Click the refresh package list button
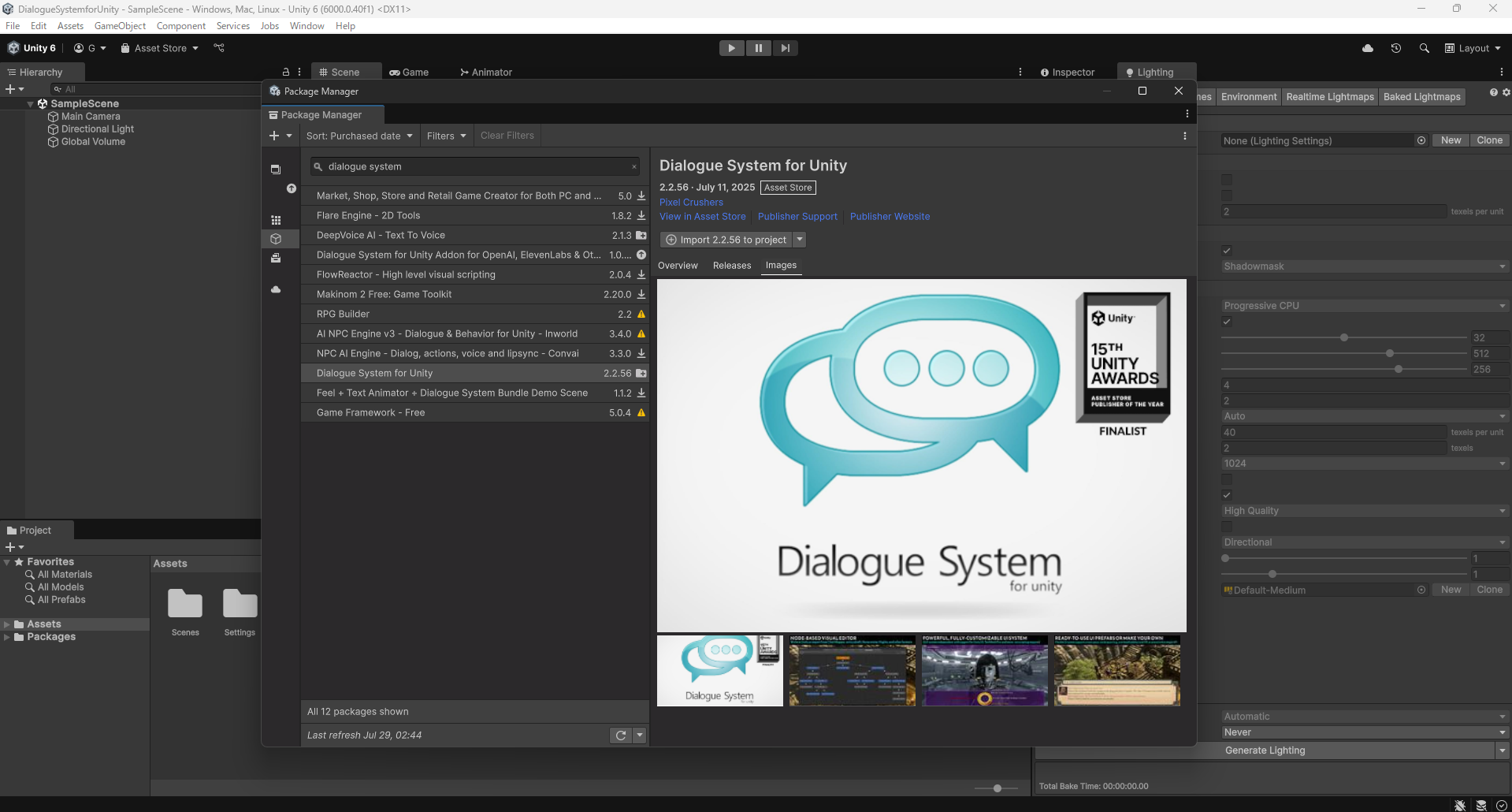 621,736
